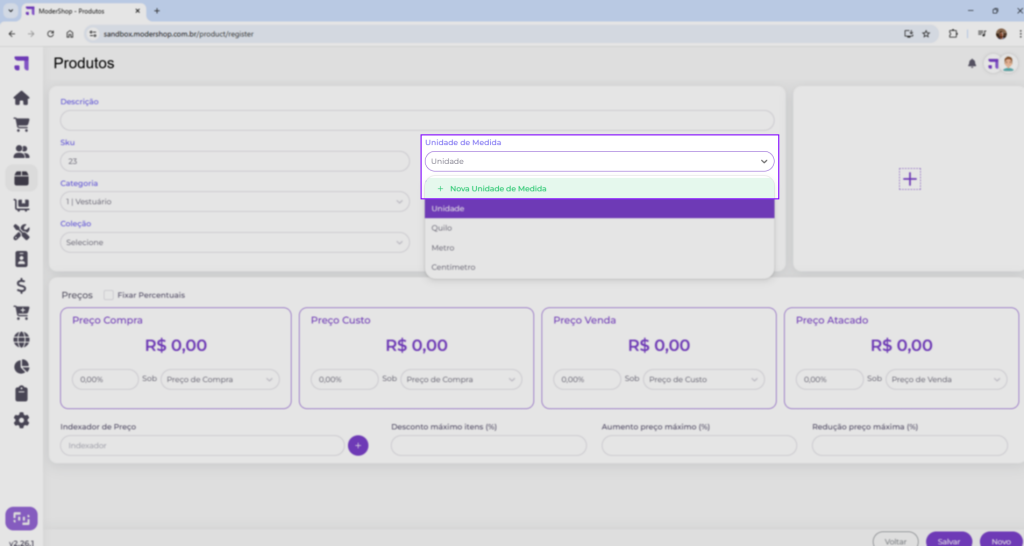Click the globe icon in sidebar
This screenshot has width=1024, height=546.
(x=21, y=340)
